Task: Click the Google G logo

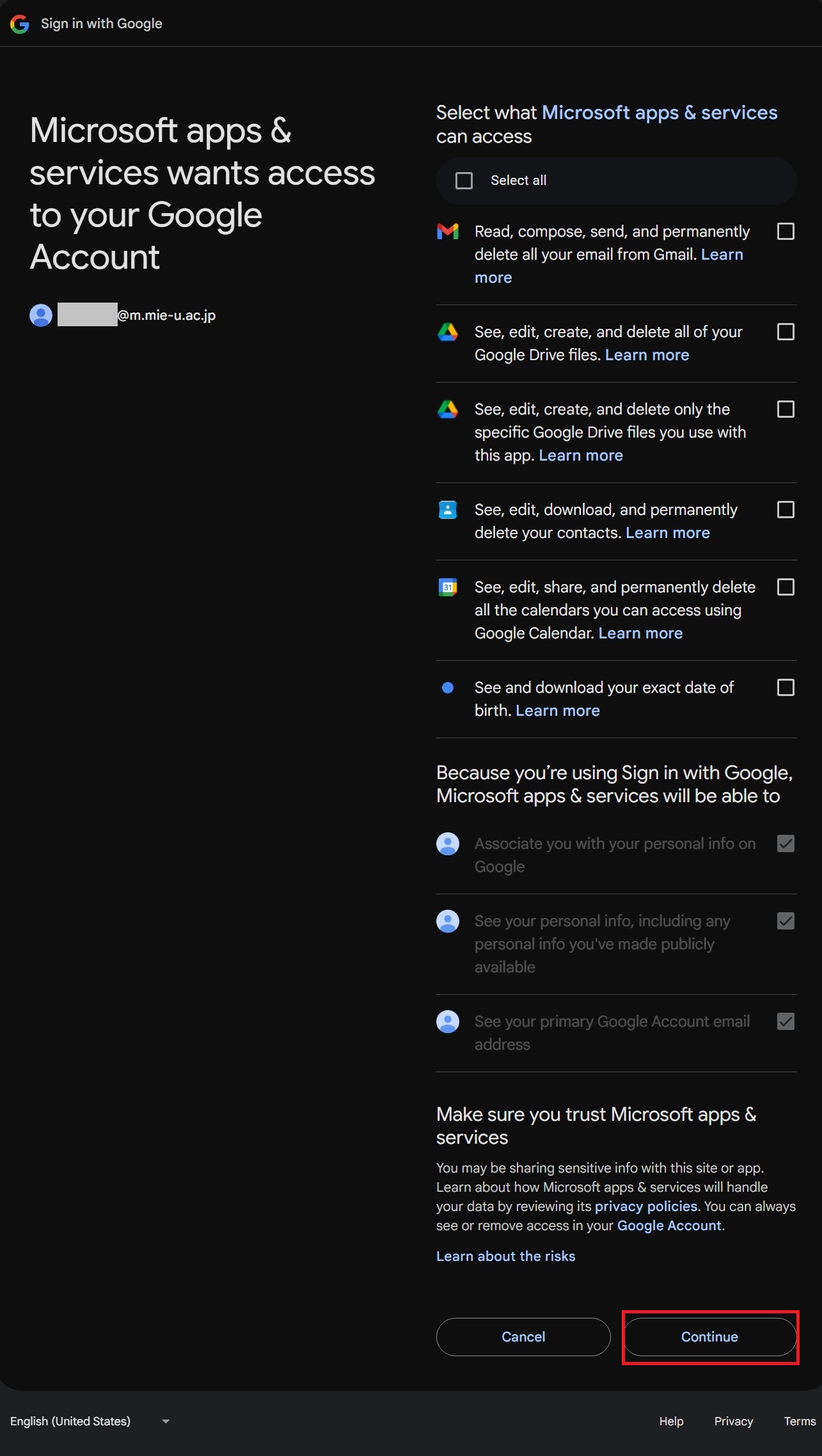Action: (20, 24)
